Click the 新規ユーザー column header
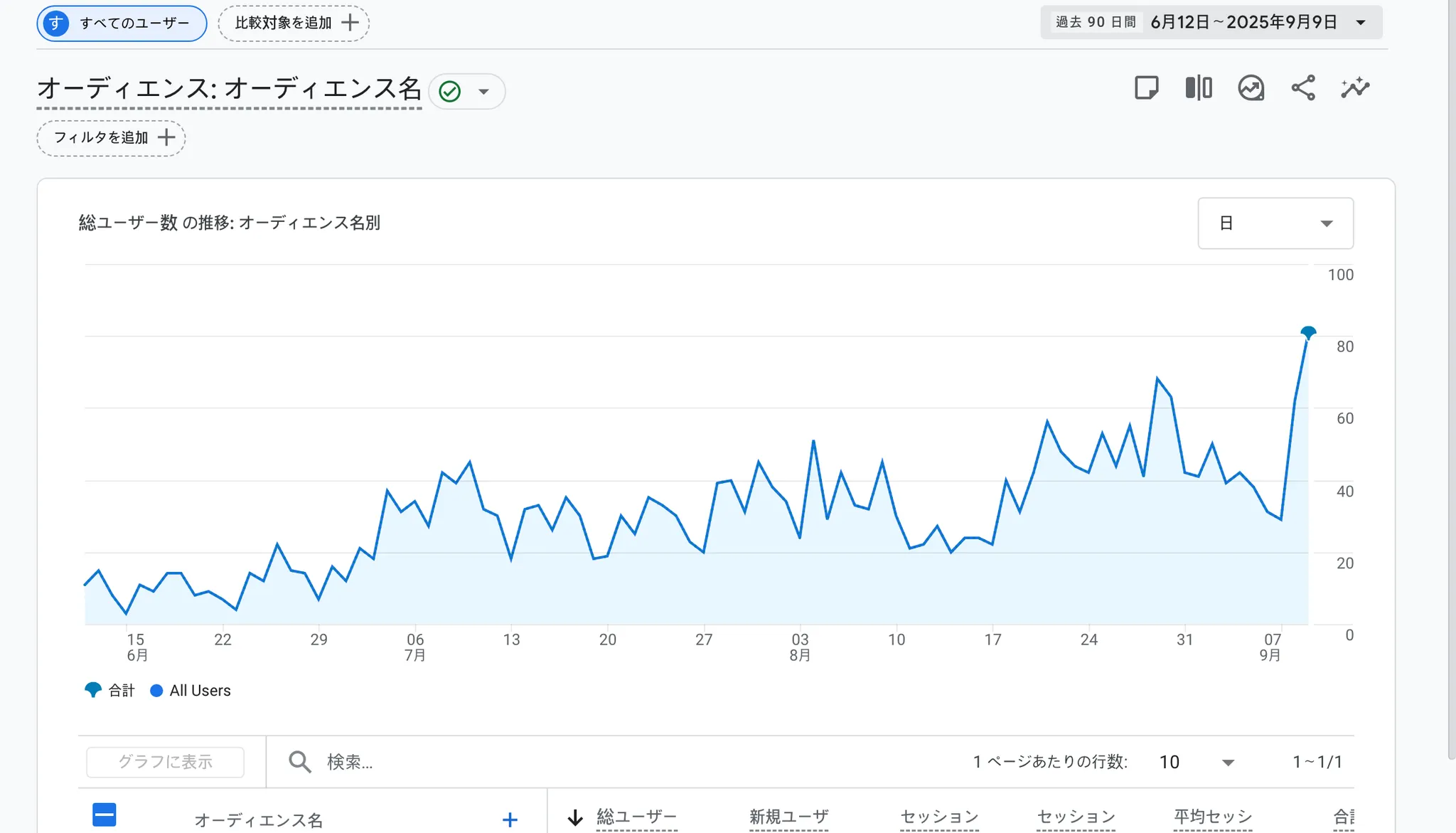This screenshot has width=1456, height=833. pyautogui.click(x=788, y=817)
